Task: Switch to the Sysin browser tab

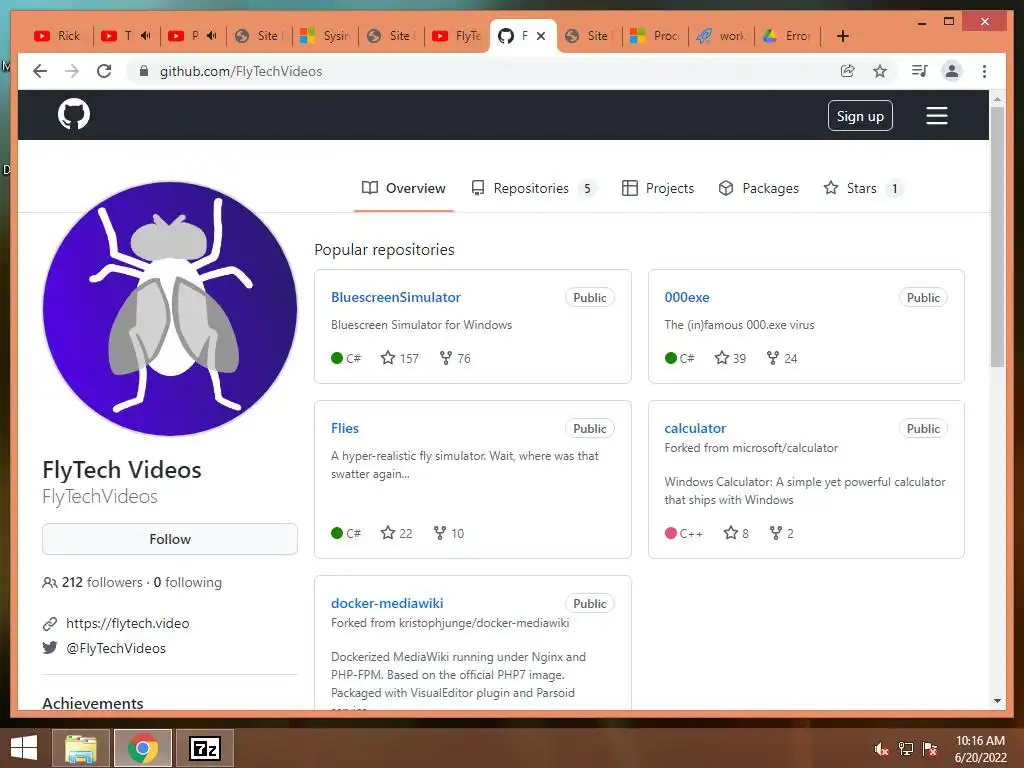Action: tap(325, 36)
